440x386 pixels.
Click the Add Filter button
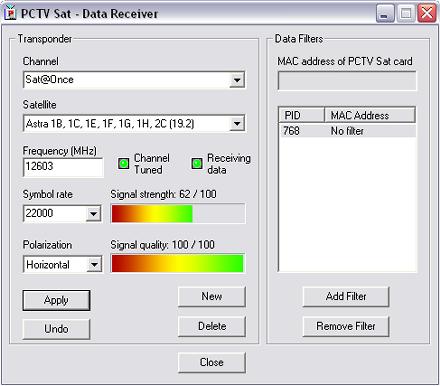pyautogui.click(x=346, y=296)
